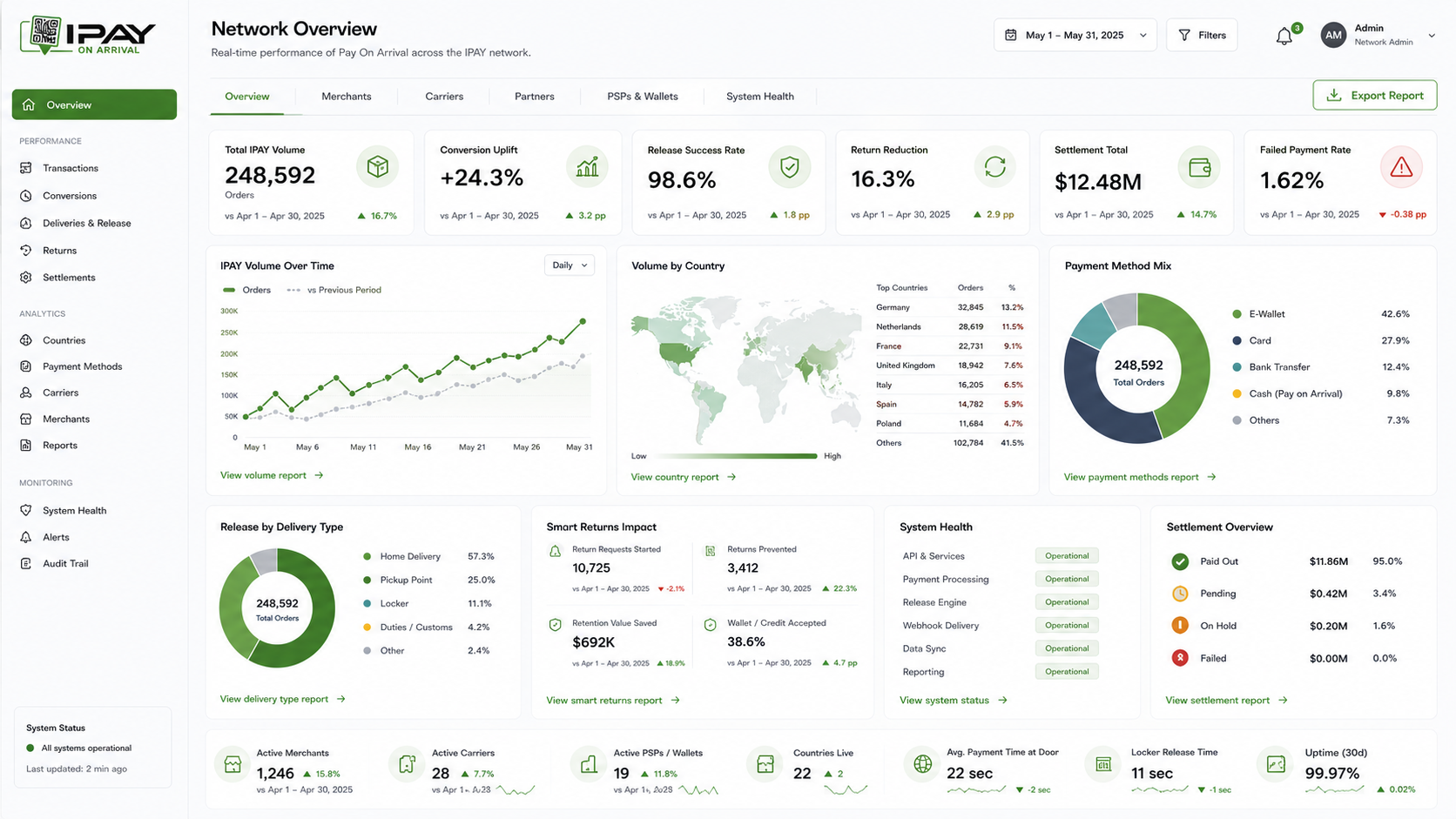
Task: Click the System Health shield icon in sidebar
Action: (26, 511)
